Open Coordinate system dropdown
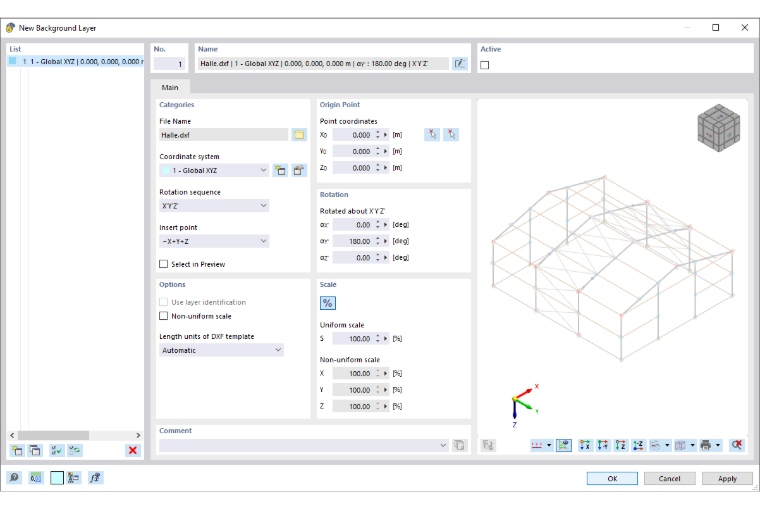Viewport: 760px width, 509px height. pos(214,170)
